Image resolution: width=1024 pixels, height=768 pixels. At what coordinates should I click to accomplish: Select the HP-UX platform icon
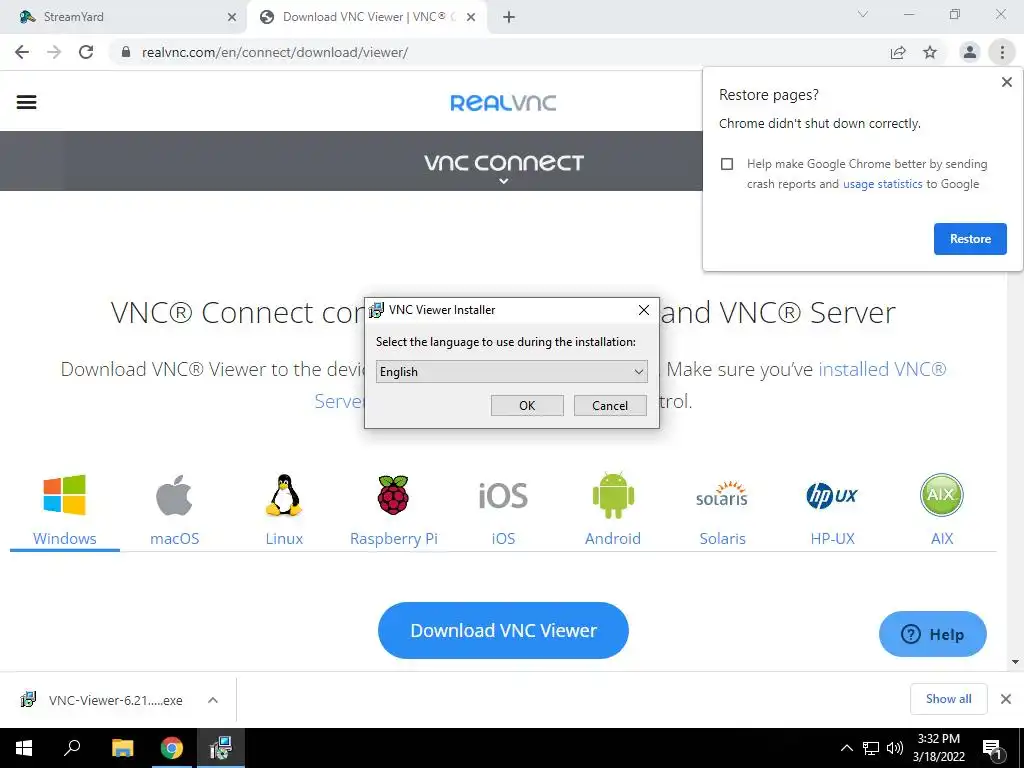click(831, 496)
